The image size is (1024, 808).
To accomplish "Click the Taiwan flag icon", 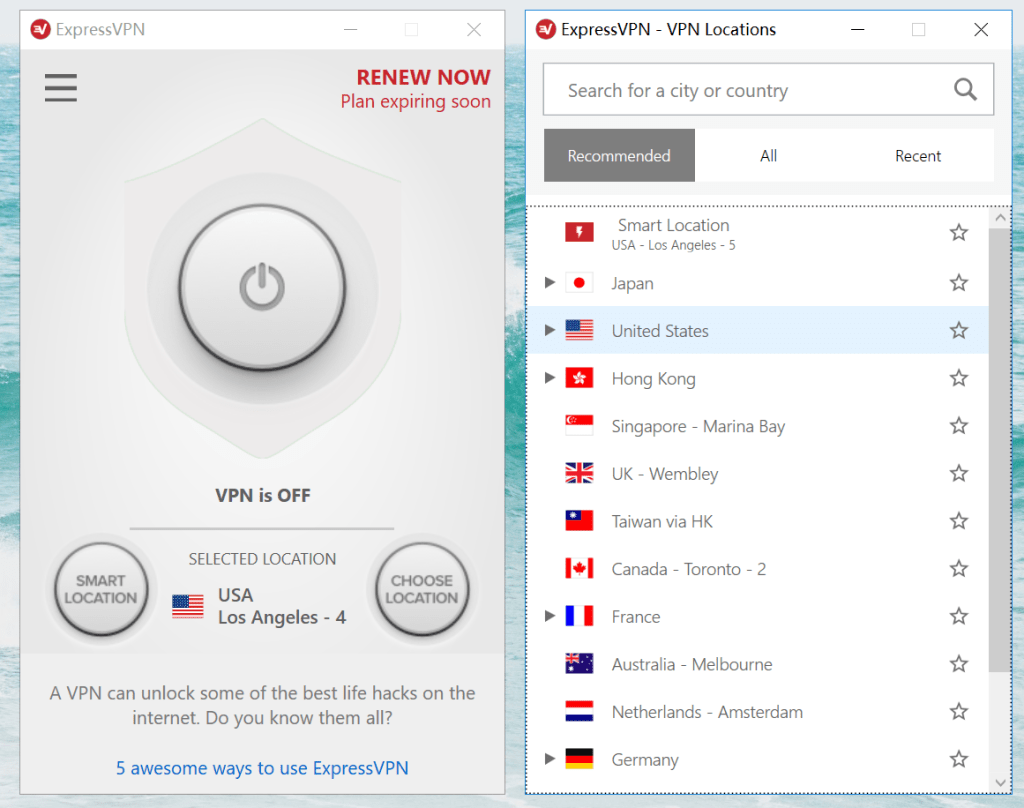I will 579,521.
